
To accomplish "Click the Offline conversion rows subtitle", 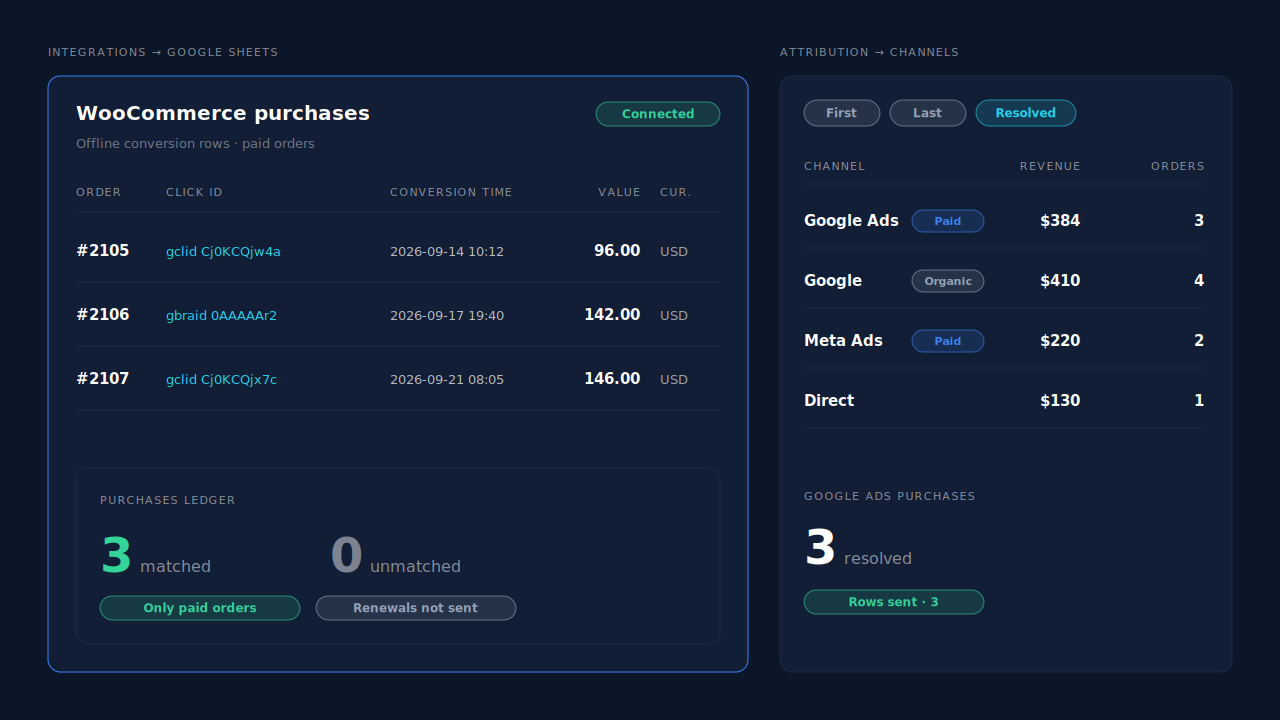I will click(195, 144).
